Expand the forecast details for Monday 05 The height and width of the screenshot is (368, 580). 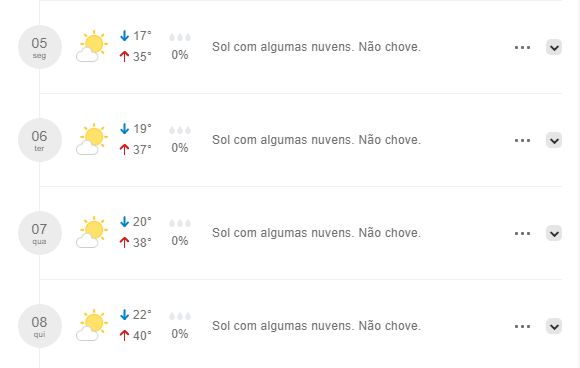coord(554,47)
